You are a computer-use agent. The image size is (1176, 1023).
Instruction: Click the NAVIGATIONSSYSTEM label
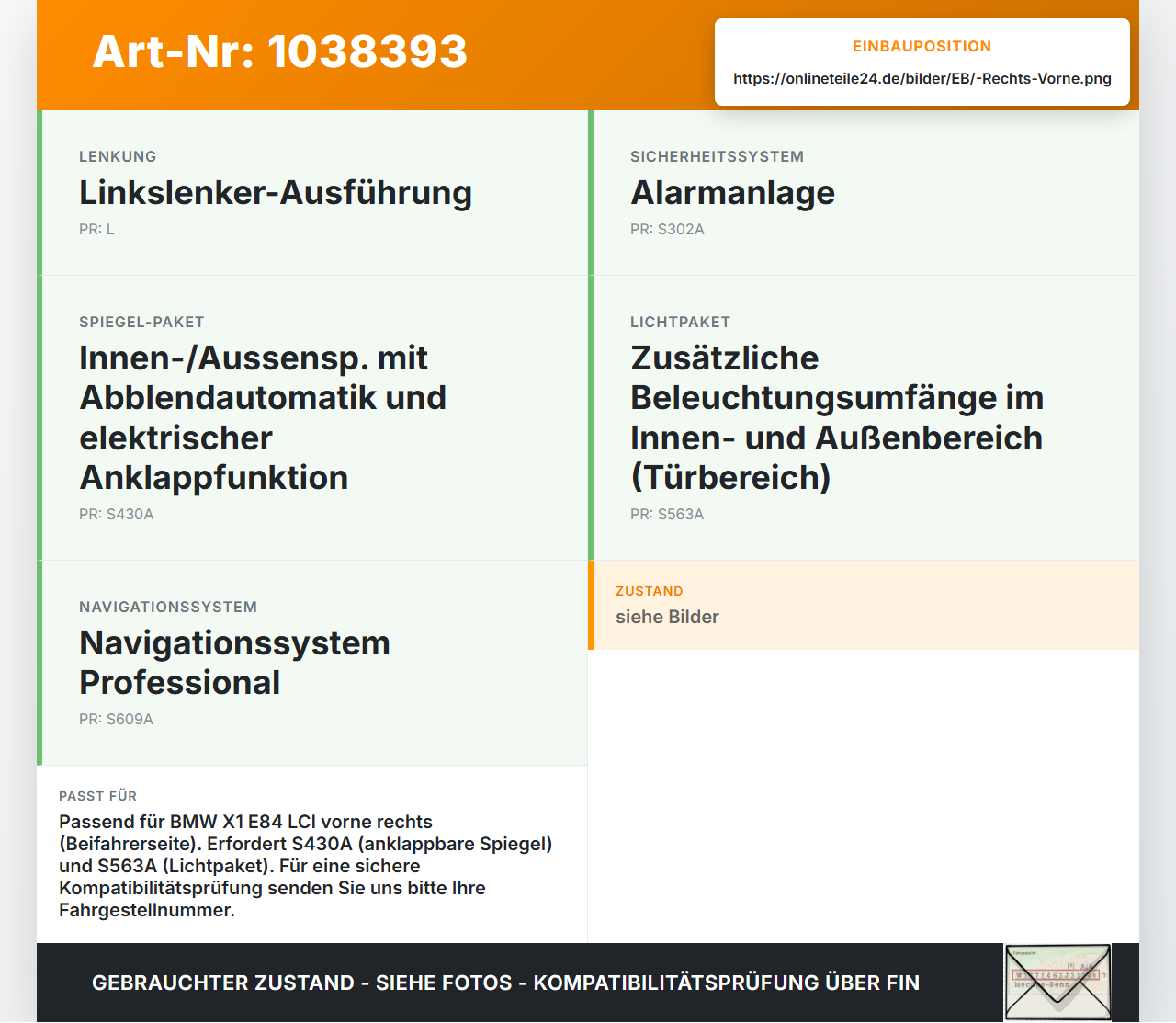click(x=168, y=607)
